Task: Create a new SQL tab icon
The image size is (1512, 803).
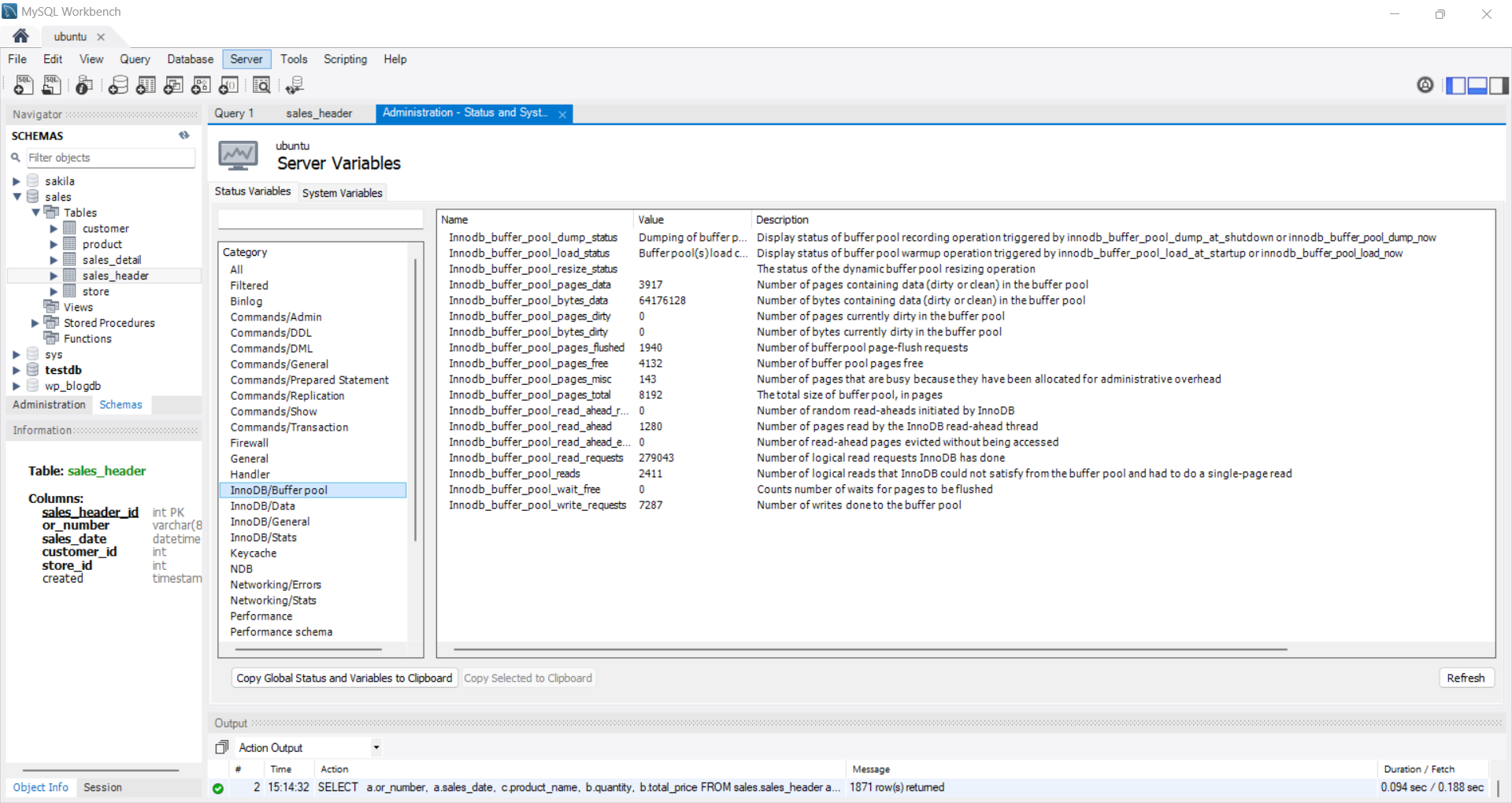Action: pyautogui.click(x=23, y=84)
